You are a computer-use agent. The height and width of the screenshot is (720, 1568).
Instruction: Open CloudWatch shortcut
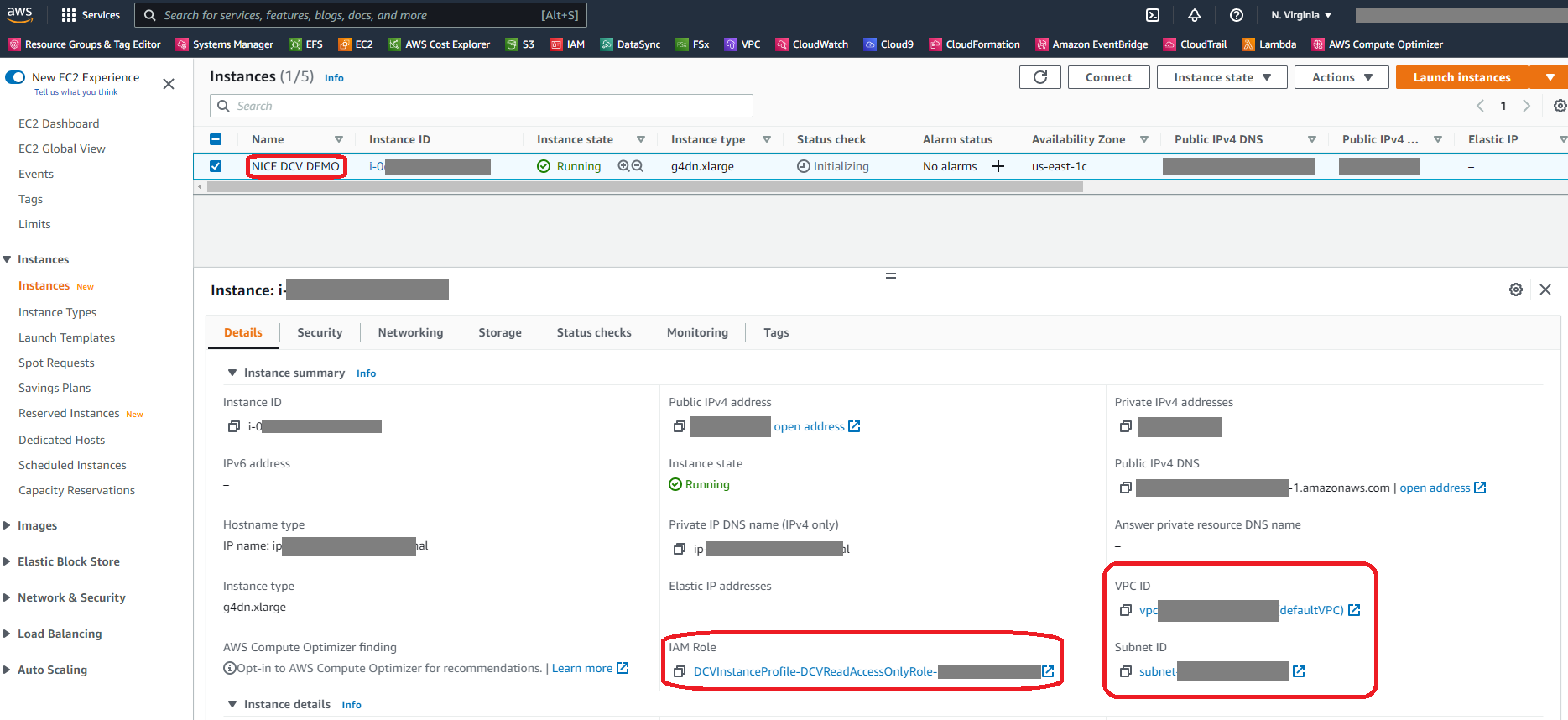pyautogui.click(x=812, y=44)
